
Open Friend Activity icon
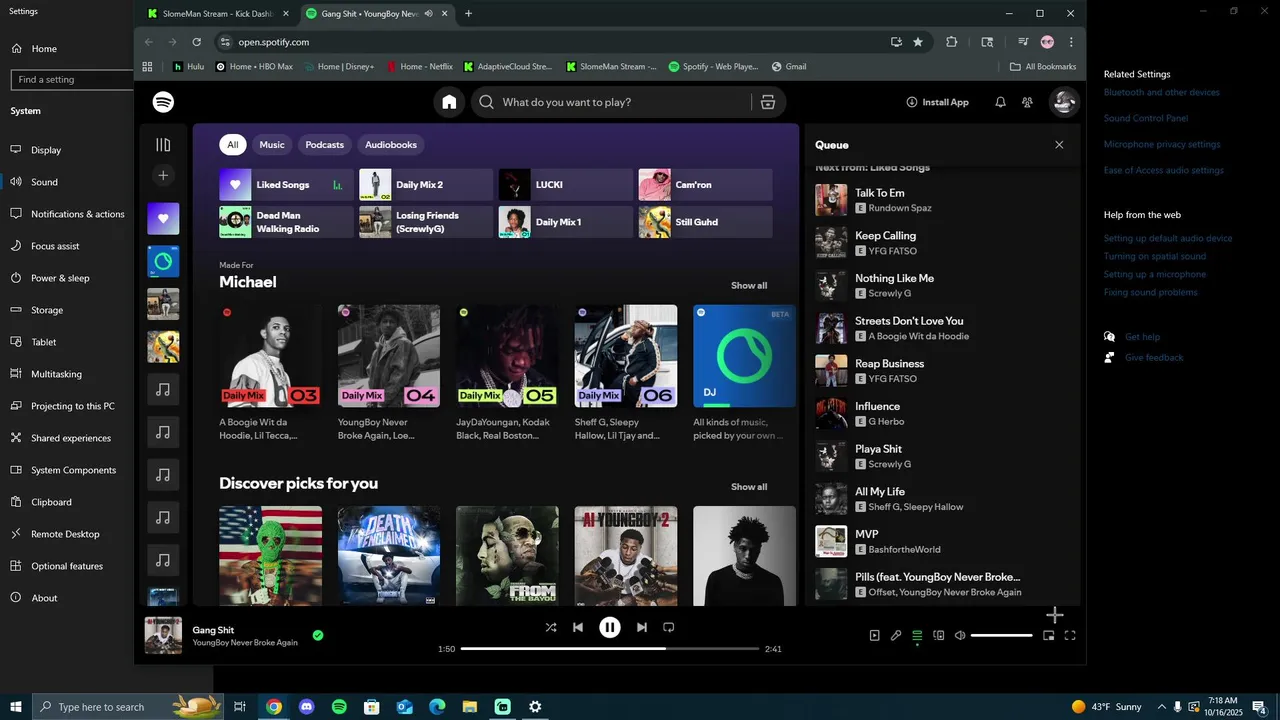[1027, 102]
